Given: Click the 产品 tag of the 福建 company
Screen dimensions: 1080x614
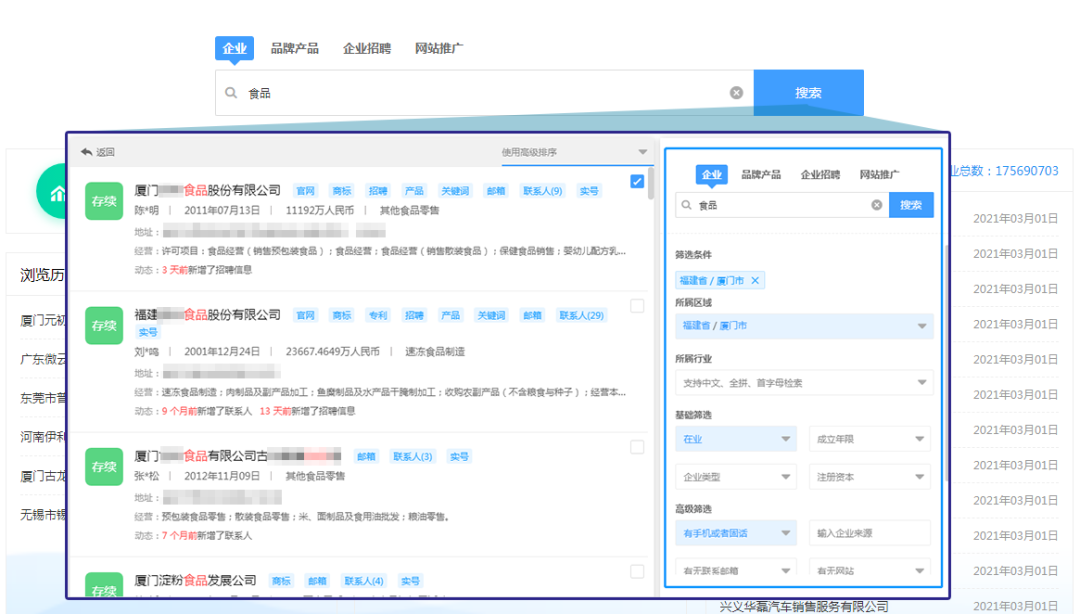Looking at the screenshot, I should click(x=450, y=315).
